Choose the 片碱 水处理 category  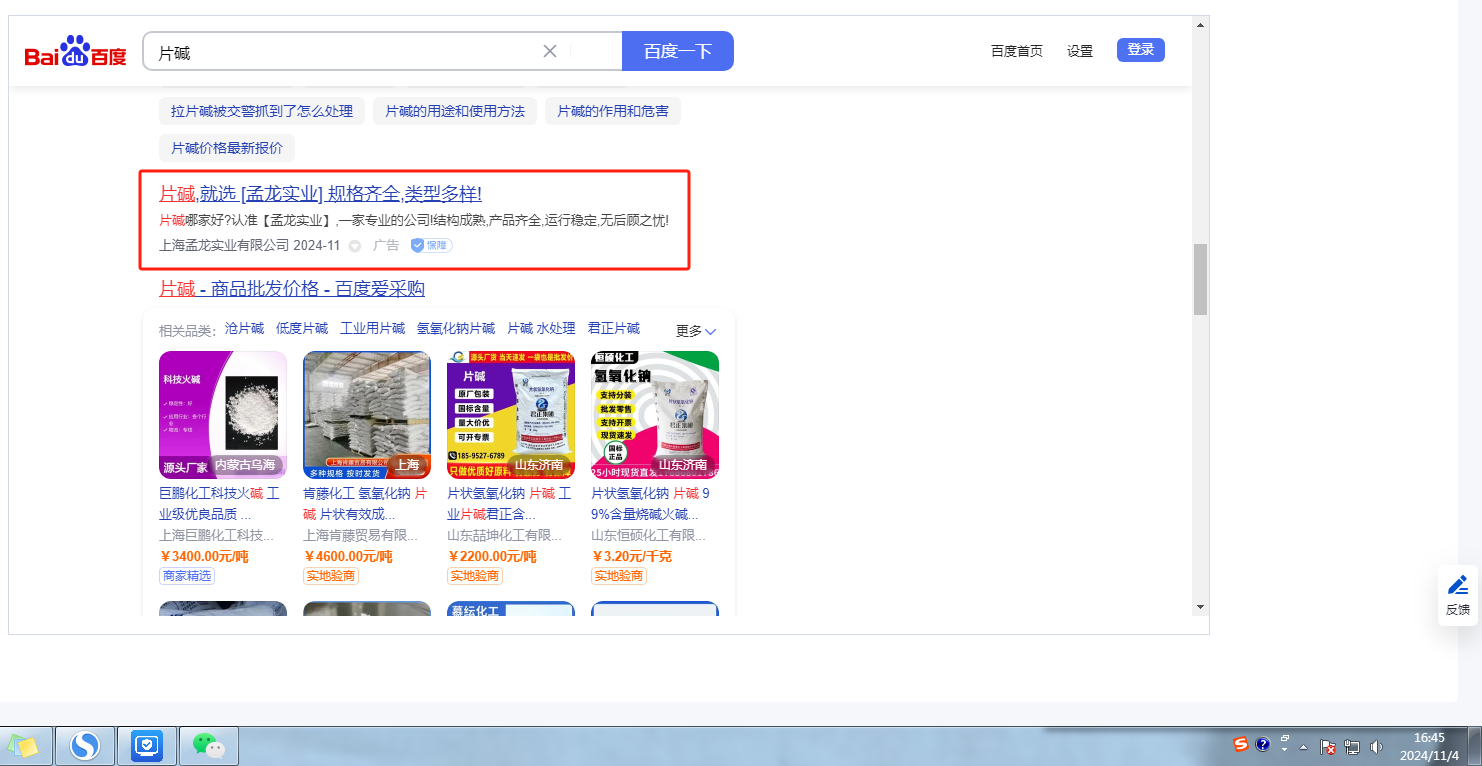[541, 328]
